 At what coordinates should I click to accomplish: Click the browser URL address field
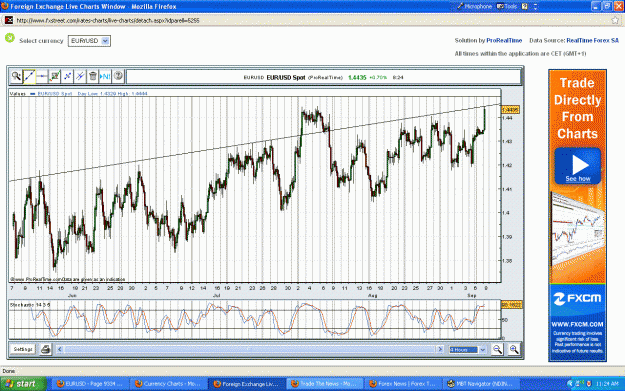coord(311,20)
